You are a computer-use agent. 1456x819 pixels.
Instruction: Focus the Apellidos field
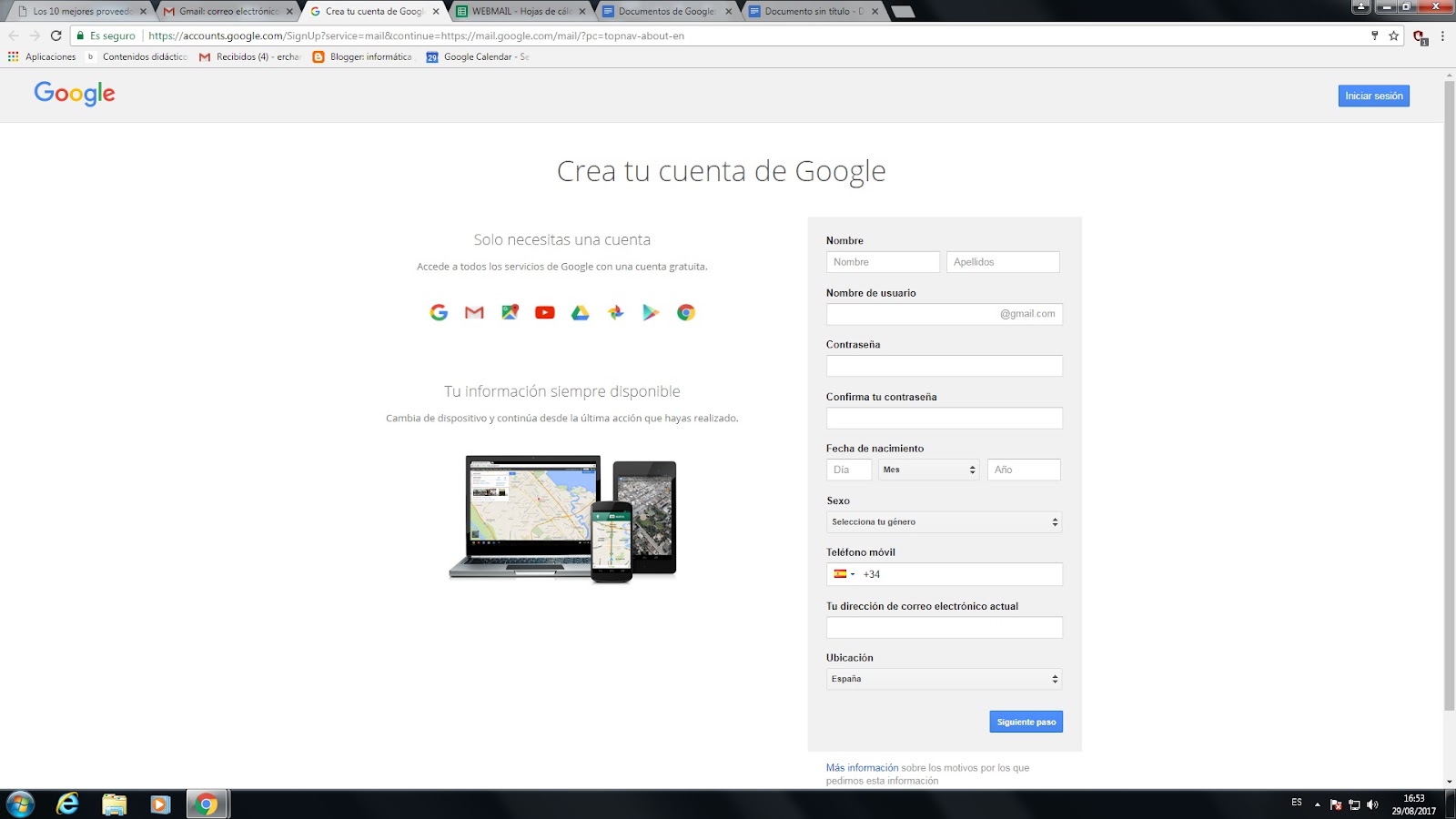tap(1003, 262)
